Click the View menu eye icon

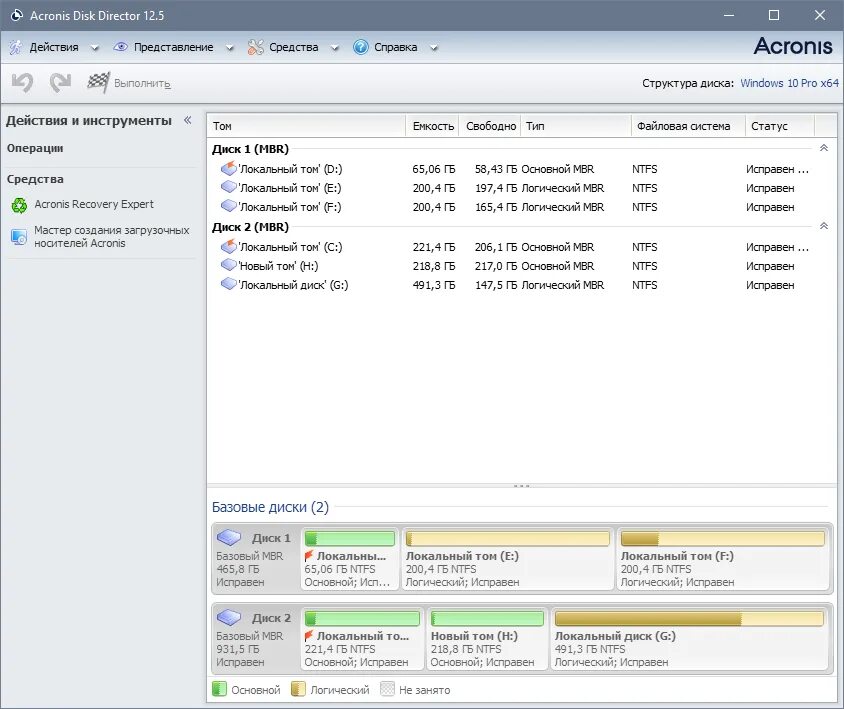(x=121, y=47)
